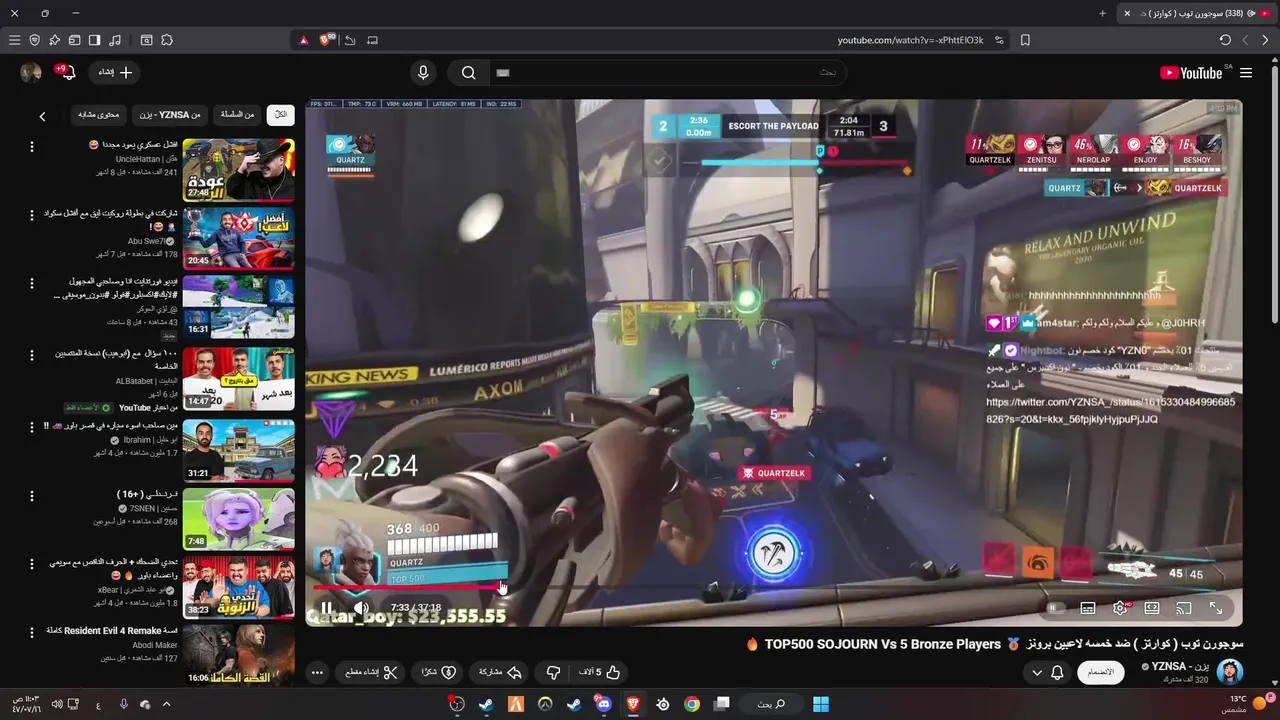Open options menu for the ١٠٠ سؤال مع video
This screenshot has height=720, width=1280.
coord(31,356)
